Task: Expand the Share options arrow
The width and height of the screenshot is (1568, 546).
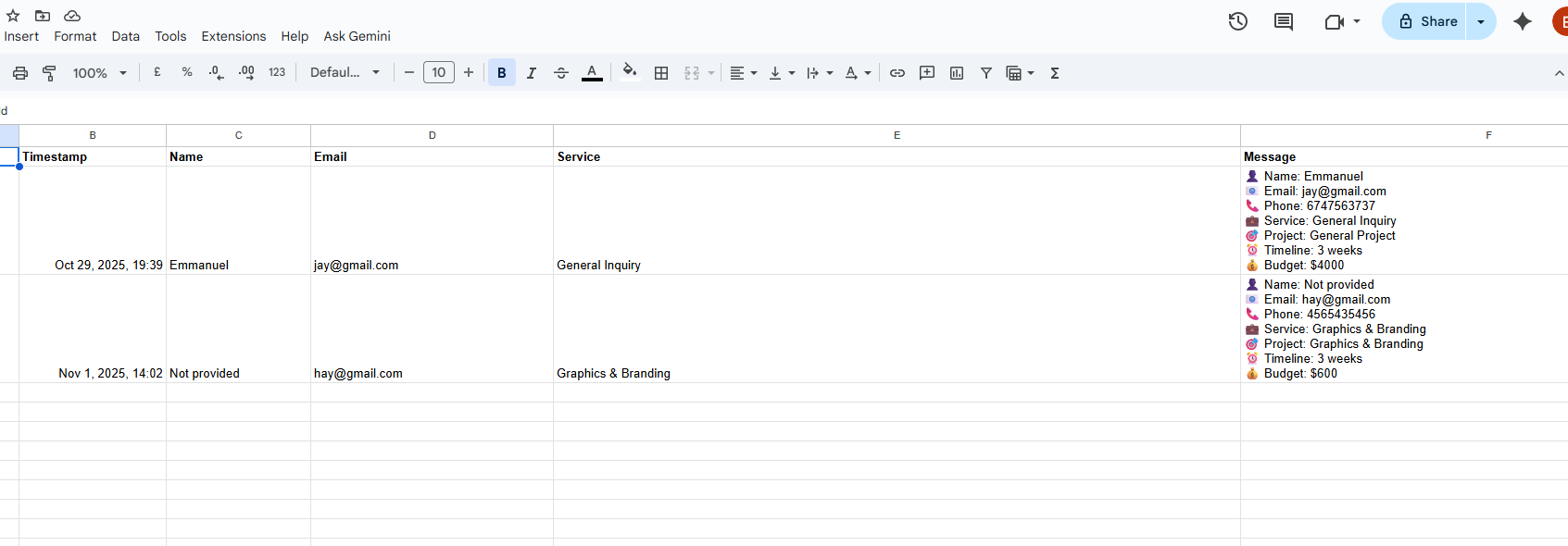Action: (x=1481, y=21)
